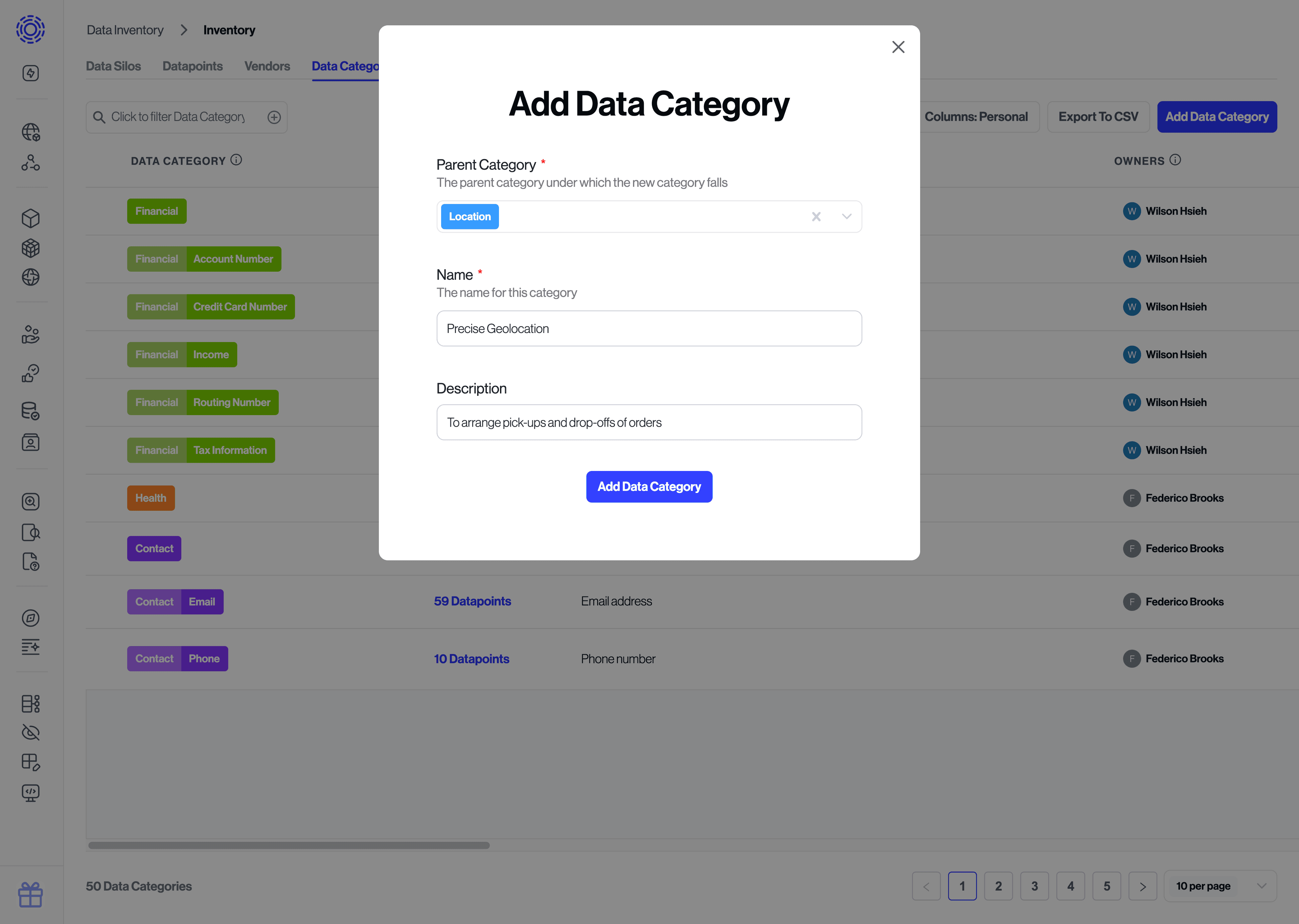Open the 10 per page dropdown

pos(1221,886)
